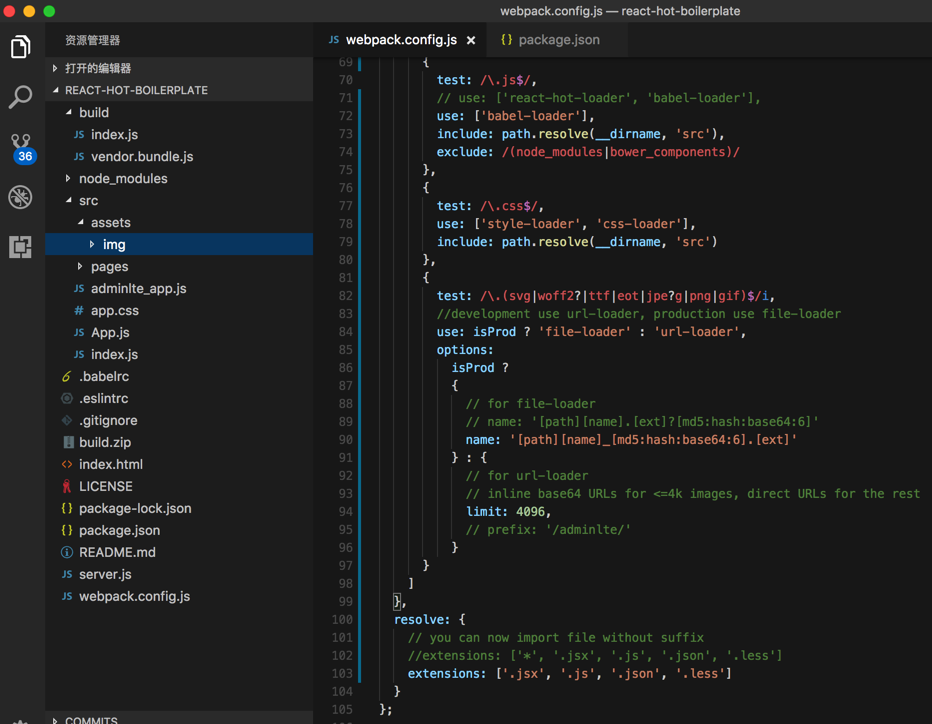Open the Search view icon

click(x=20, y=97)
